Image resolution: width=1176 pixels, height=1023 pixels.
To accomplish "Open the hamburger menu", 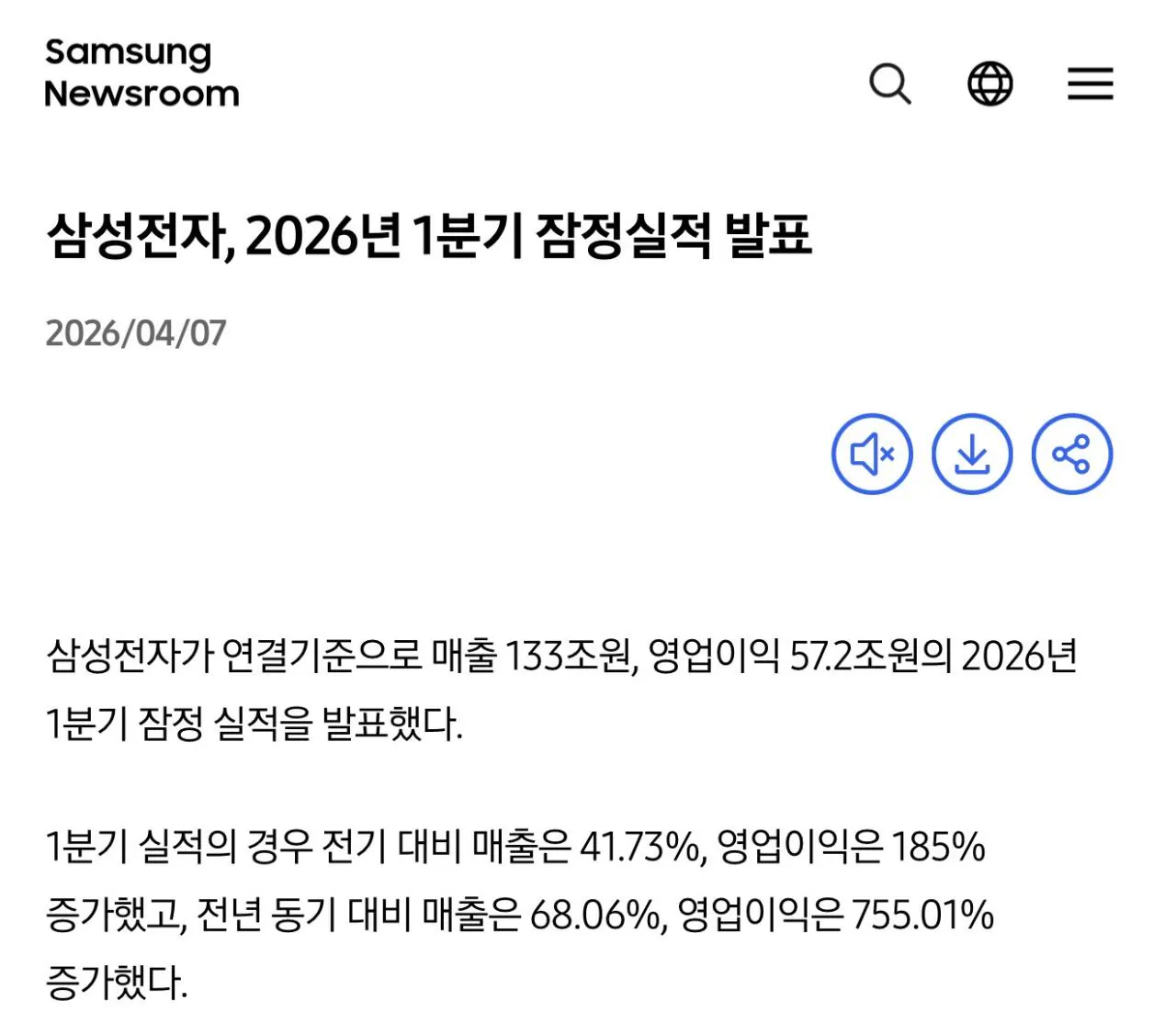I will (x=1091, y=84).
